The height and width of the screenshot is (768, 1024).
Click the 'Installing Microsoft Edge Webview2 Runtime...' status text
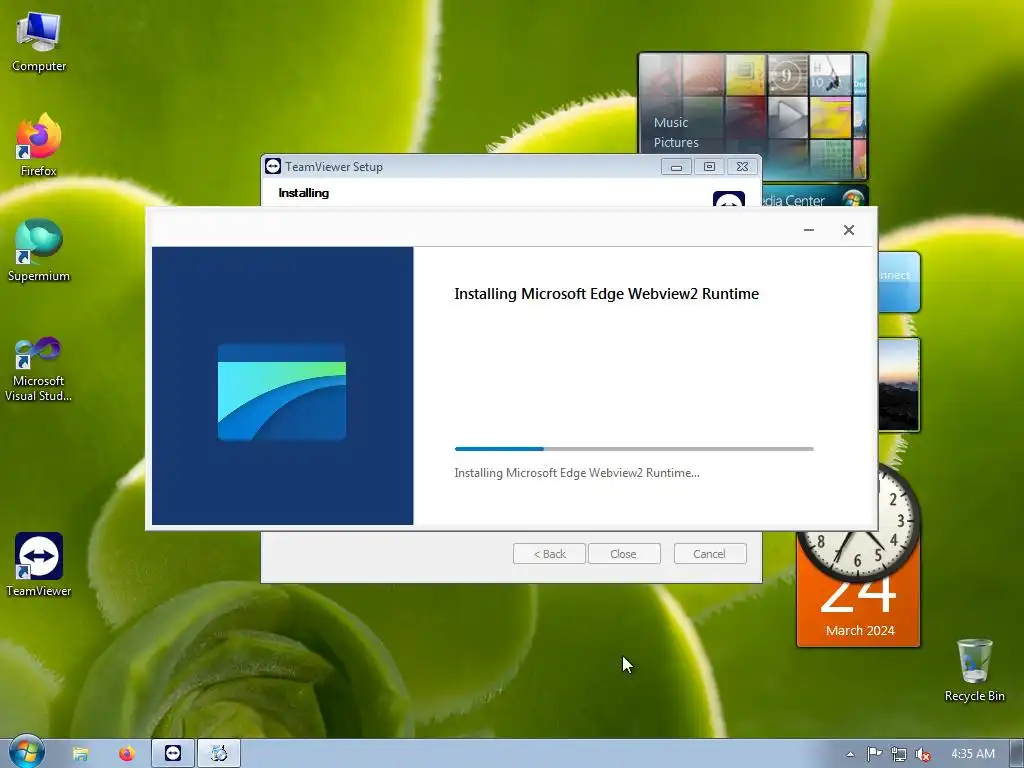[577, 473]
